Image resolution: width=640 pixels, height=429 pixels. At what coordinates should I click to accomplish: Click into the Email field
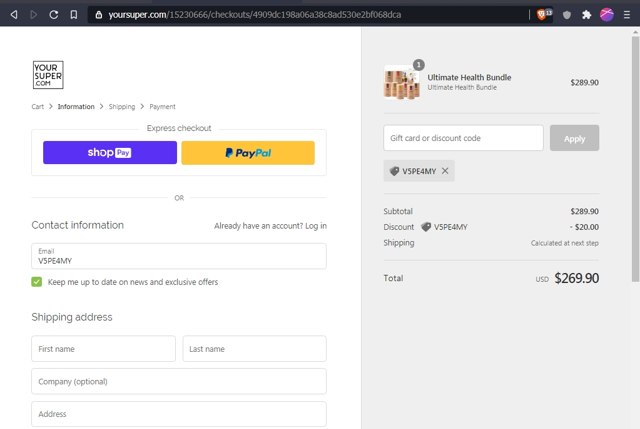[x=179, y=256]
